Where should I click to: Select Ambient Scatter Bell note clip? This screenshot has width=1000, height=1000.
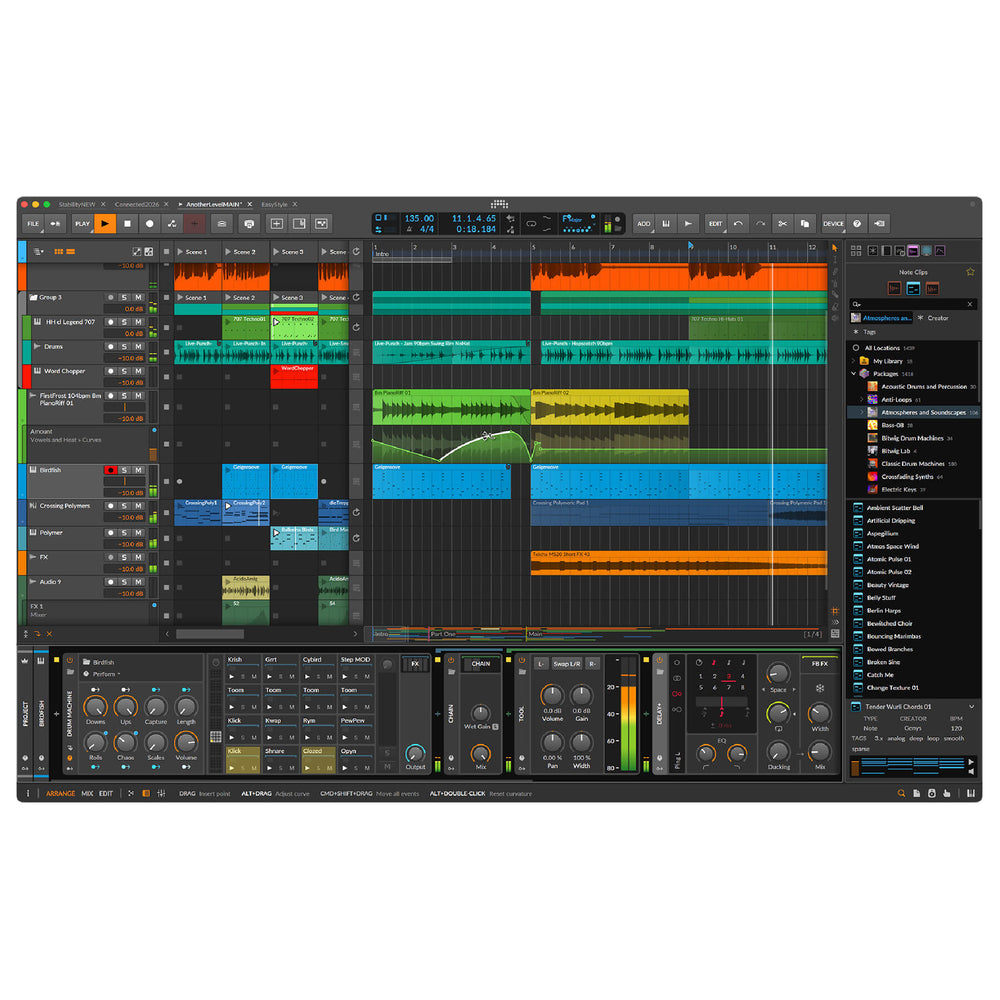894,508
